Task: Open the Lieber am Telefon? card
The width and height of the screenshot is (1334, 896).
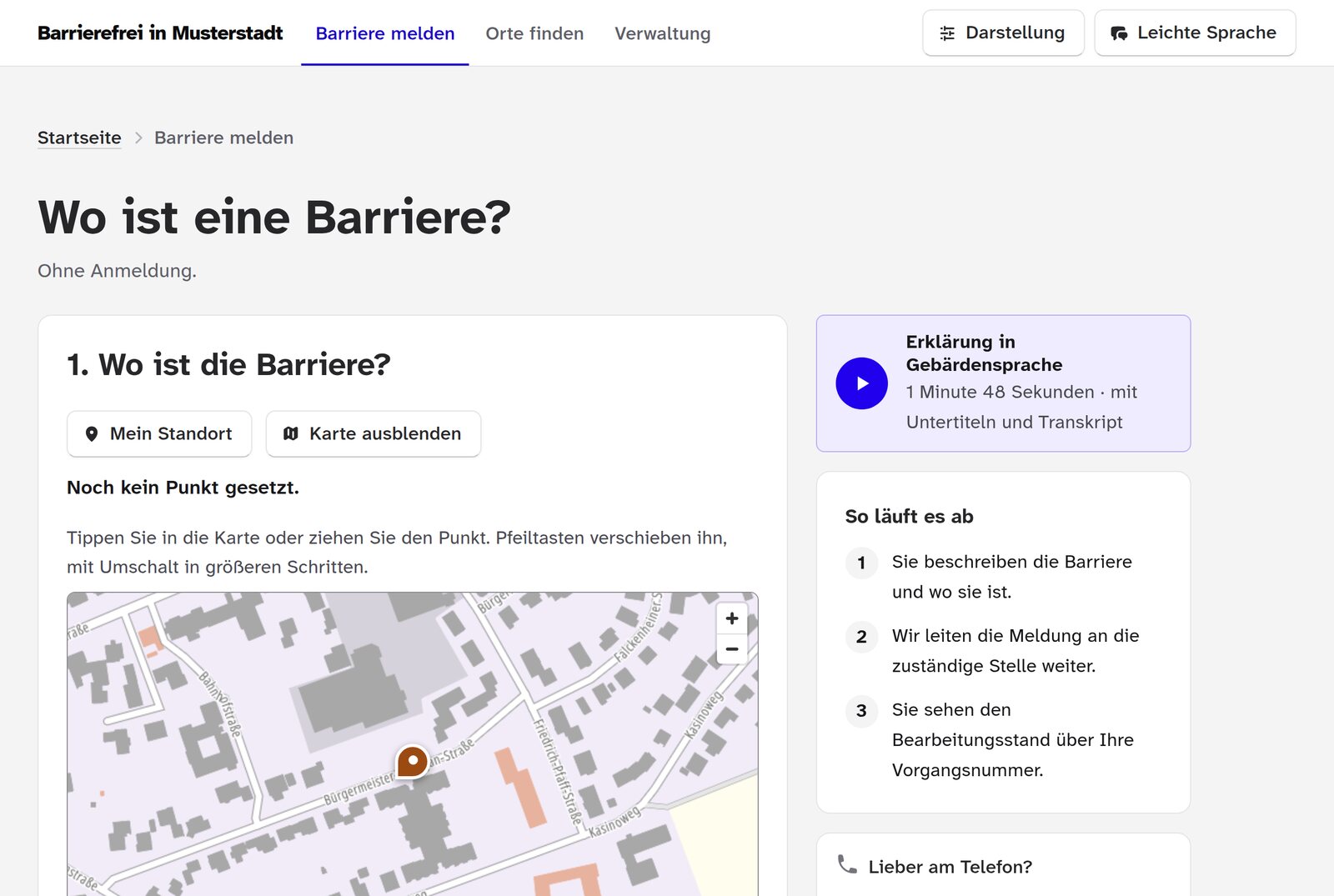Action: [x=1003, y=866]
